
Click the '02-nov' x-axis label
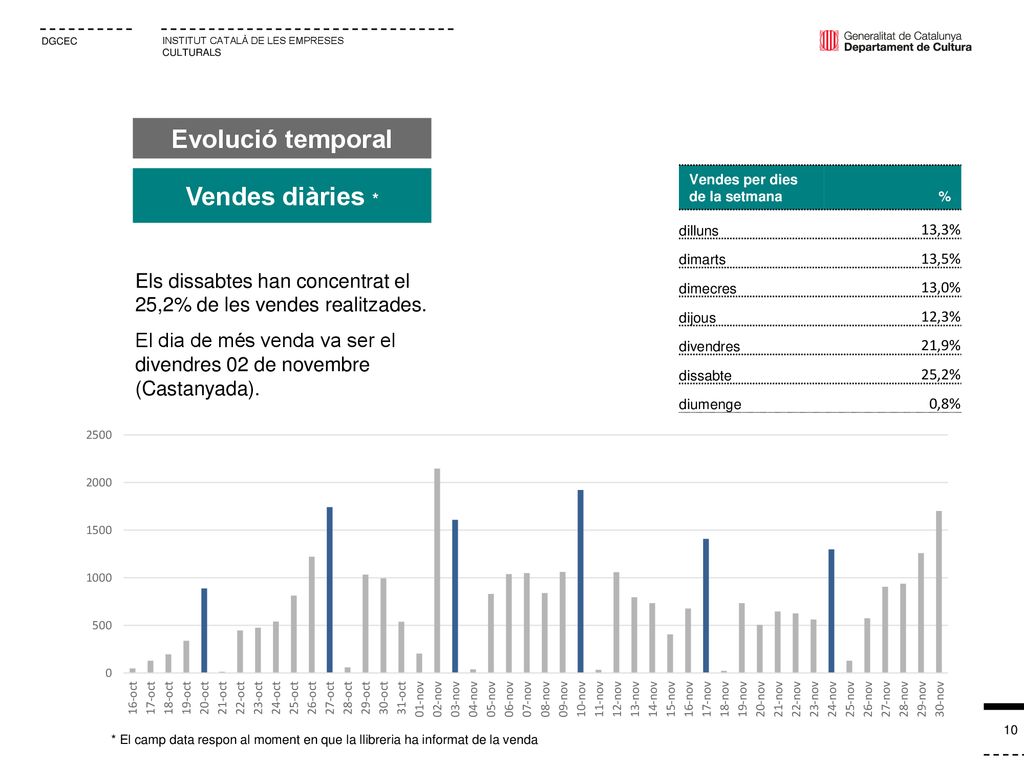pyautogui.click(x=437, y=699)
